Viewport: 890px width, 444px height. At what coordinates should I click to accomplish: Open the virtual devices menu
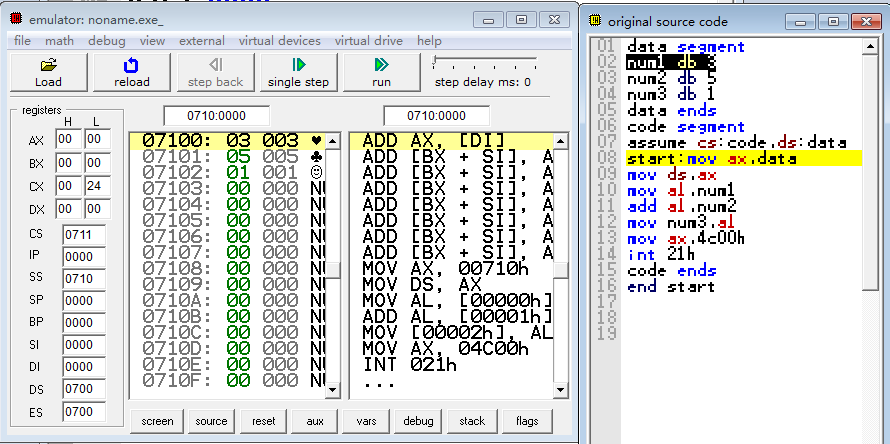click(x=279, y=41)
